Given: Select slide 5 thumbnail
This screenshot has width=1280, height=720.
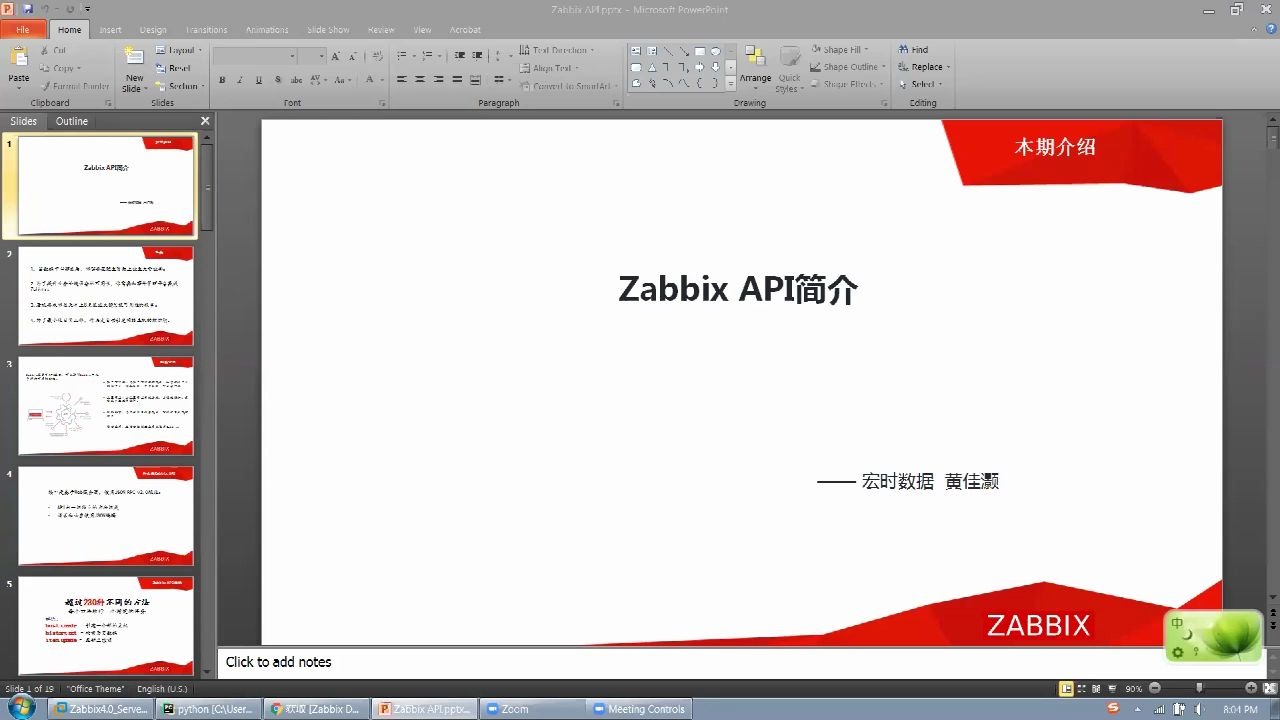Looking at the screenshot, I should (x=106, y=625).
